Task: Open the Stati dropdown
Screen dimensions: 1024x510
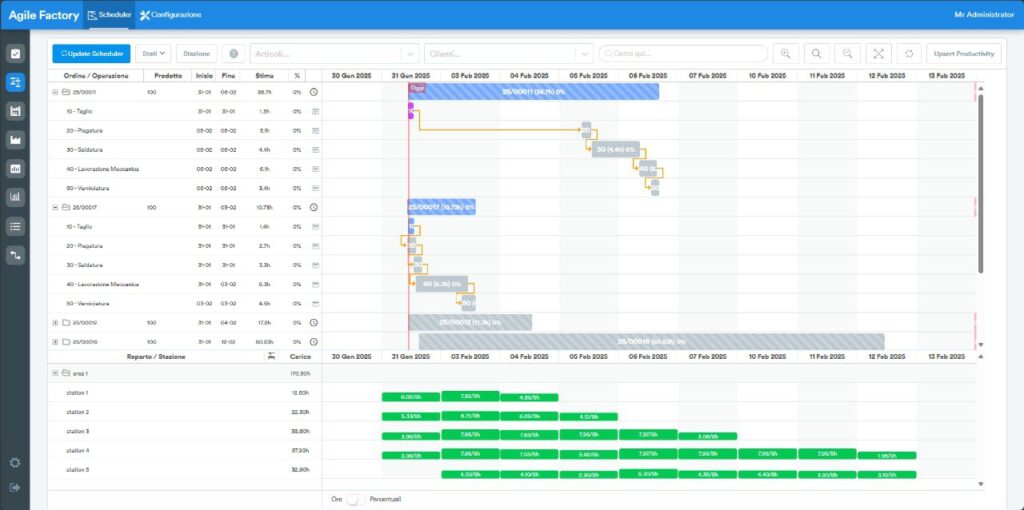Action: [153, 54]
